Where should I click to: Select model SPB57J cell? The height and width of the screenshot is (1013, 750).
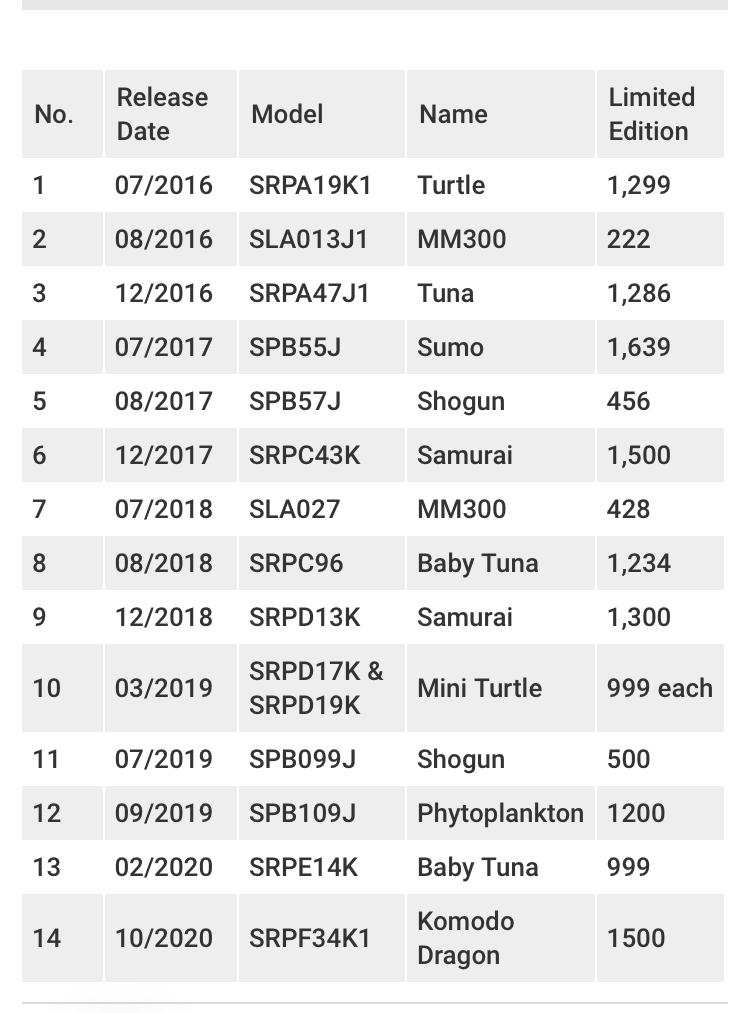pos(295,401)
